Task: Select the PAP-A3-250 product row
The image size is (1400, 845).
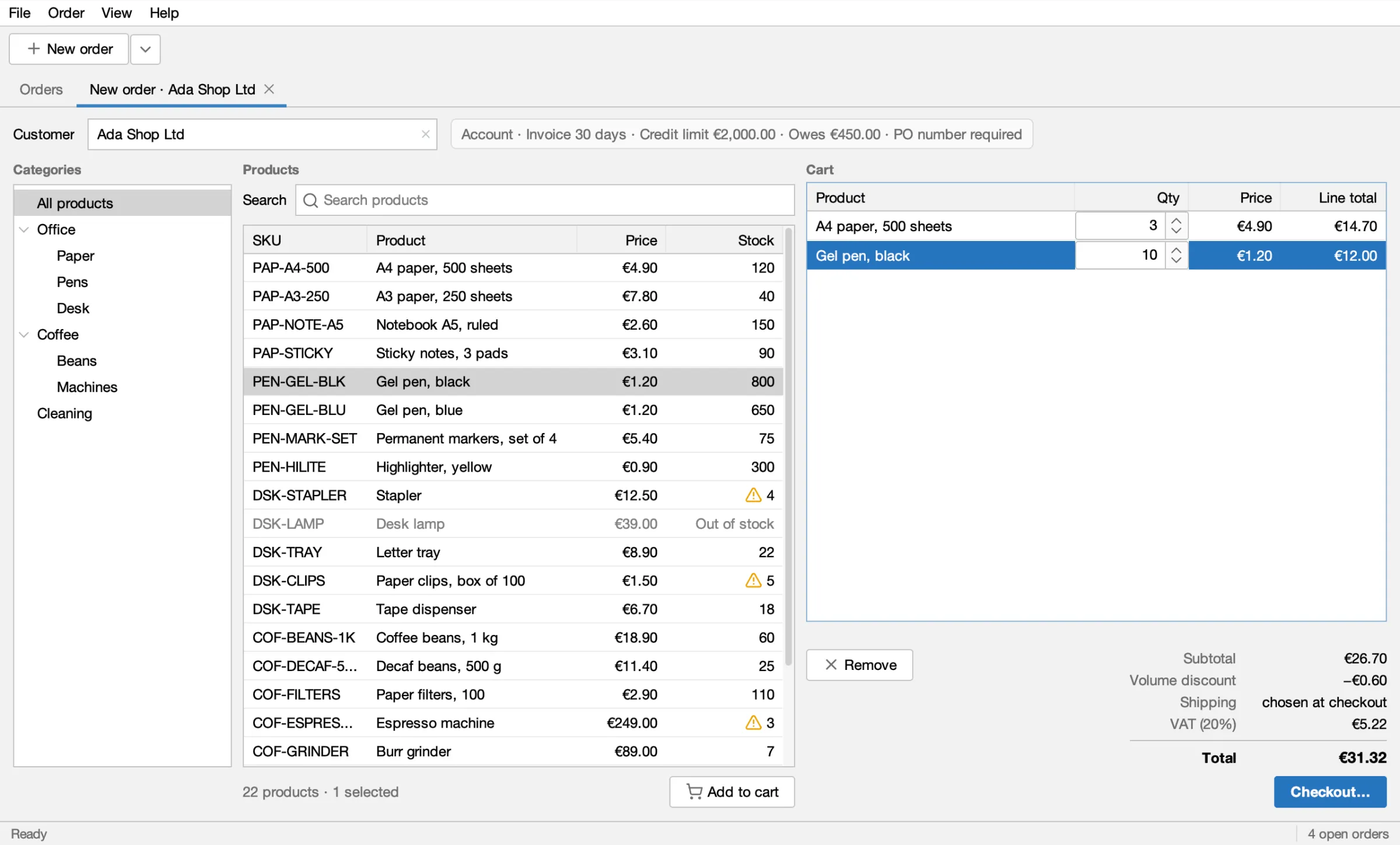Action: coord(513,296)
